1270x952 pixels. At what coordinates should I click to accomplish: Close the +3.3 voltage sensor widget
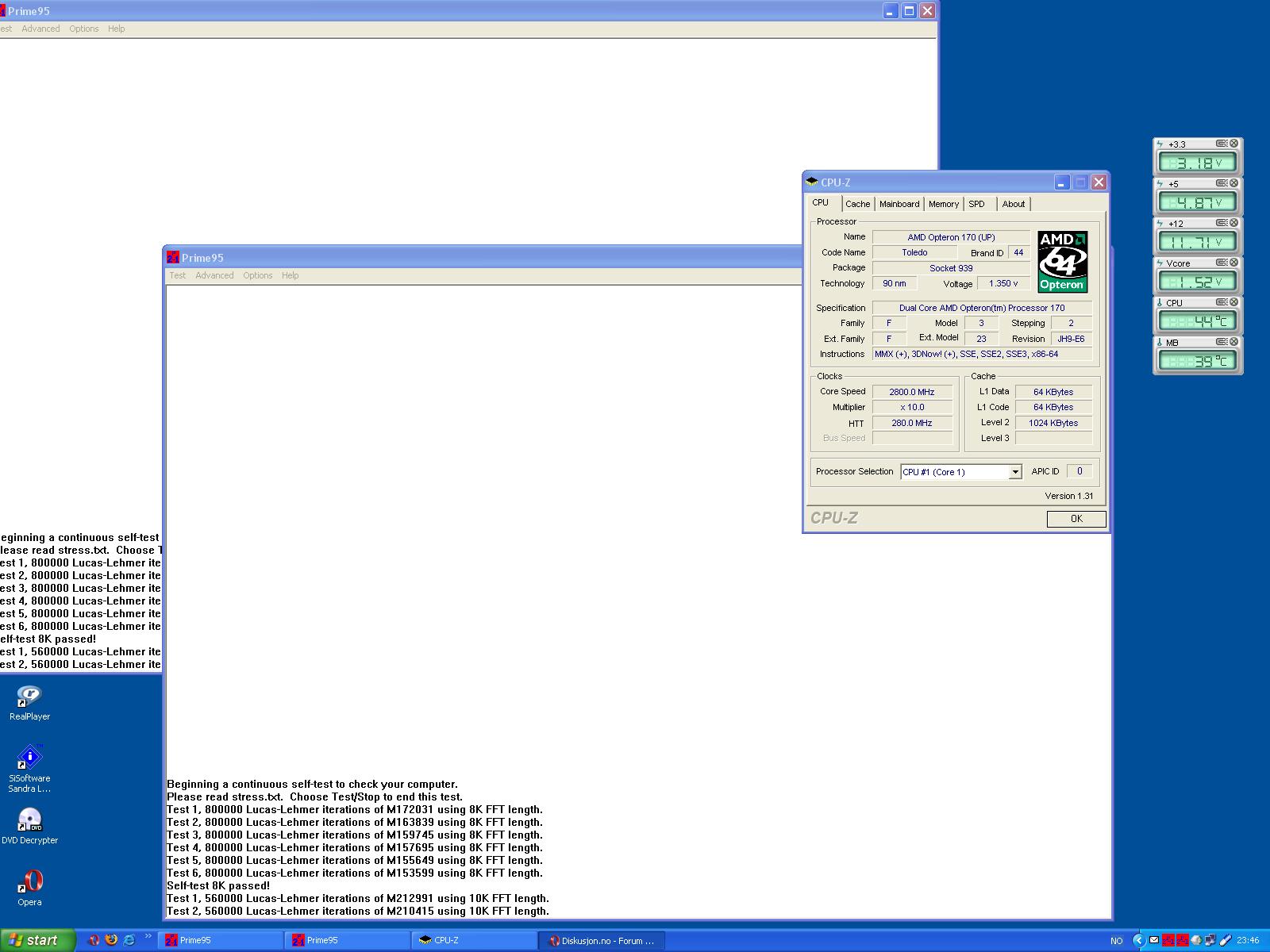point(1233,144)
